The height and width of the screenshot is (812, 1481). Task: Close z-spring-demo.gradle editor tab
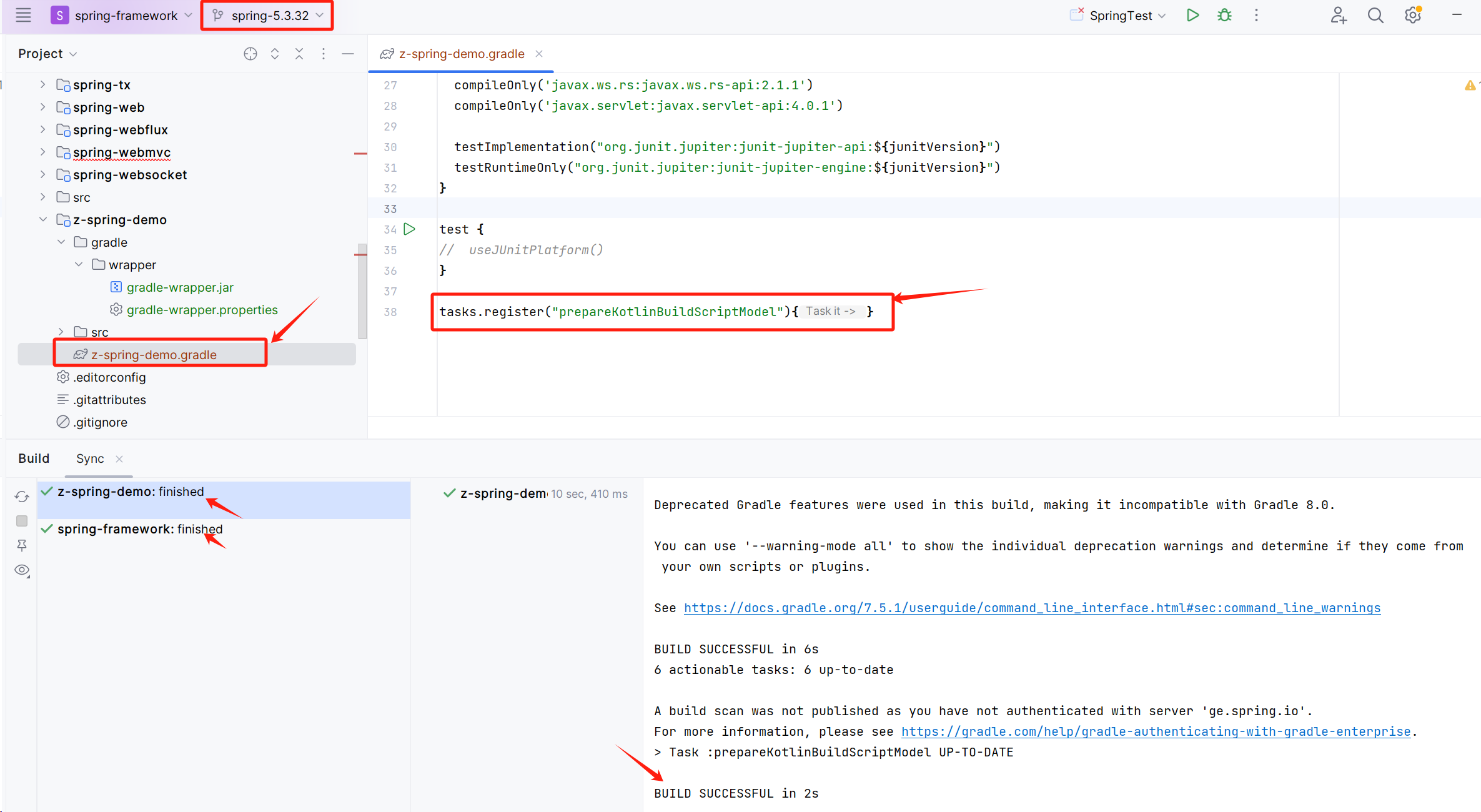(x=538, y=54)
